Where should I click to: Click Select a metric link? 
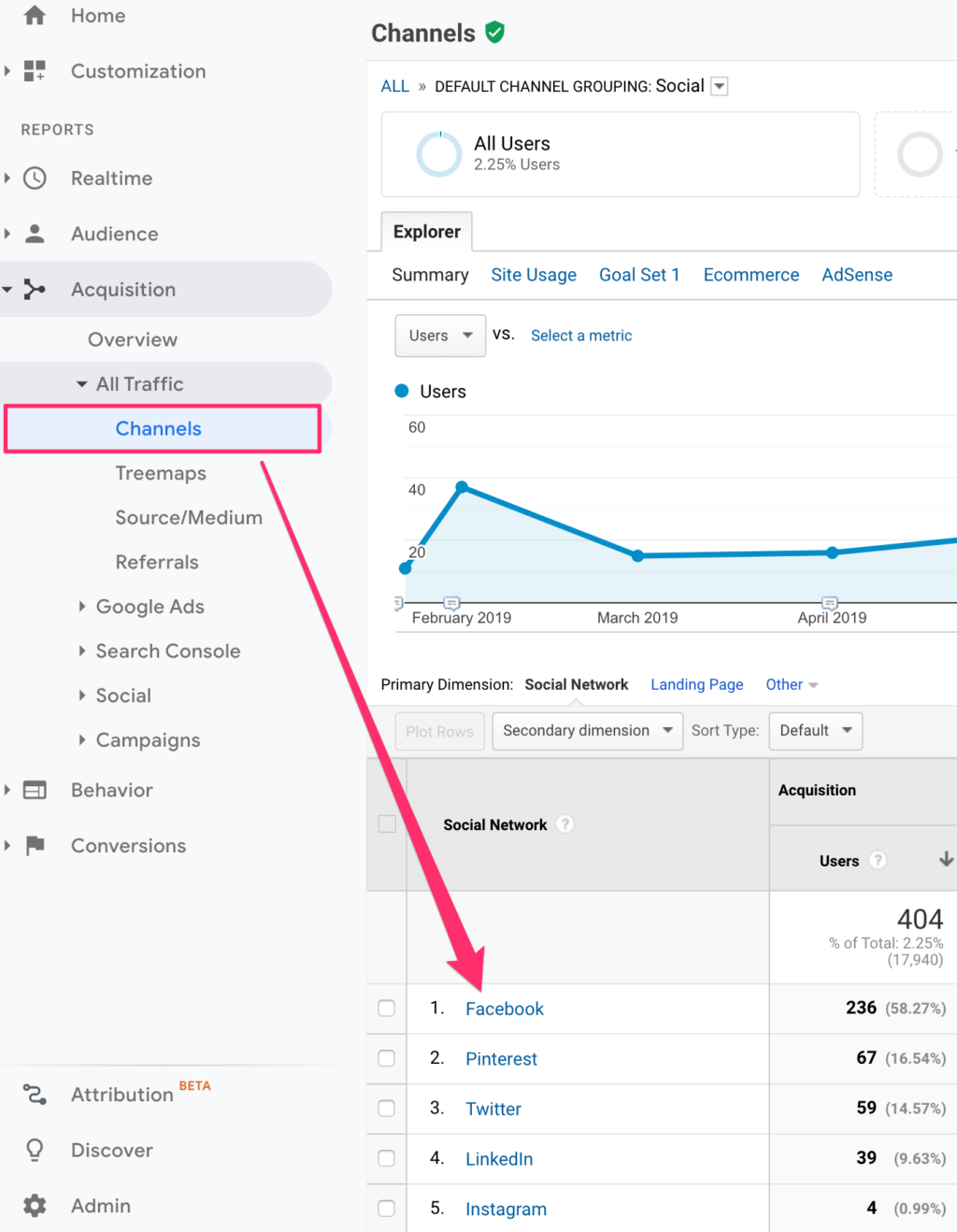[581, 336]
